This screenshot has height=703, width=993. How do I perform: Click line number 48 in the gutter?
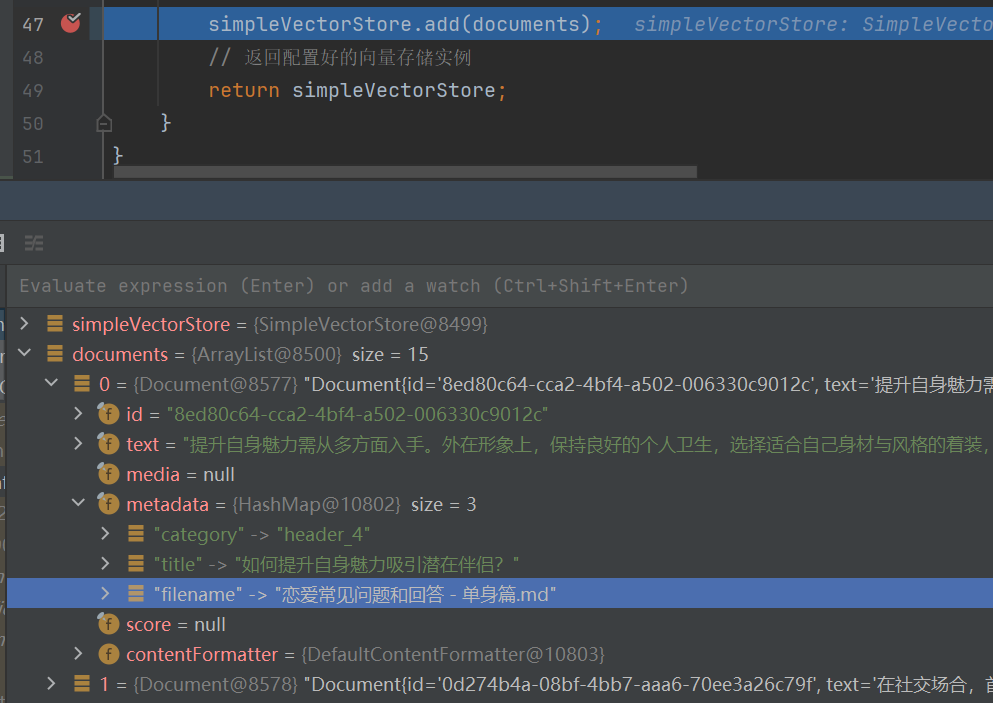[x=33, y=58]
